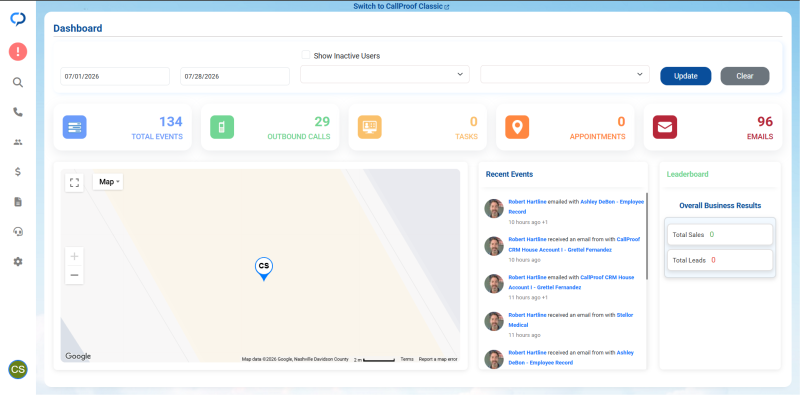Open search from sidebar magnifier icon
The width and height of the screenshot is (800, 395).
(x=18, y=83)
